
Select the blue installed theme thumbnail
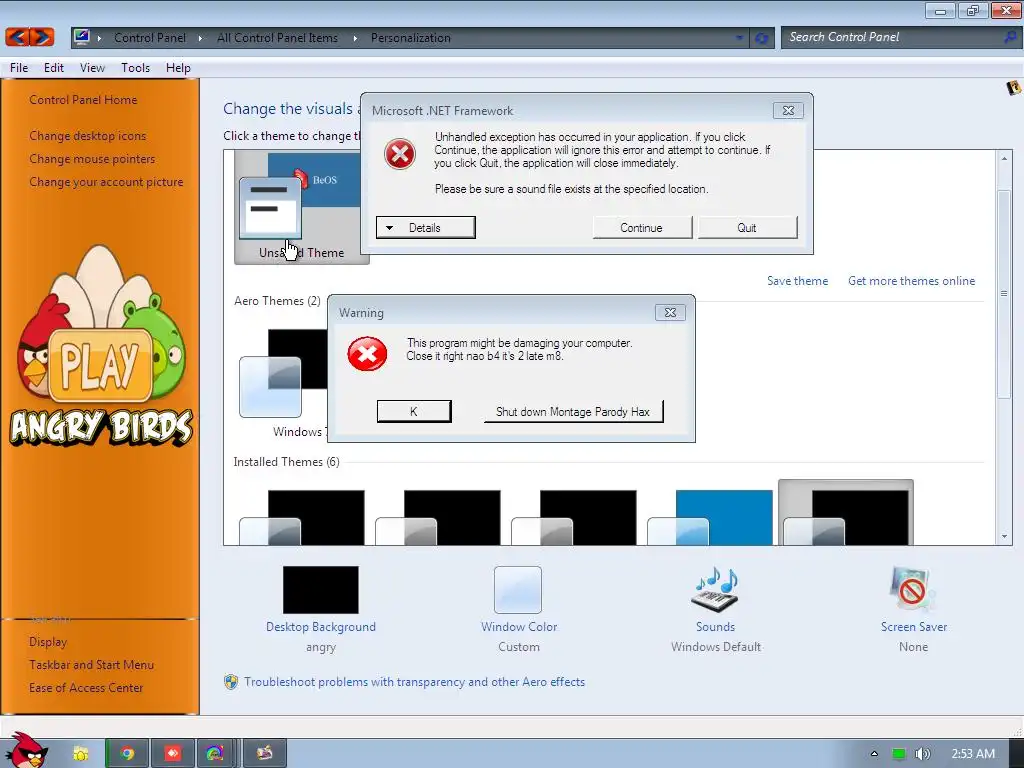pos(709,517)
